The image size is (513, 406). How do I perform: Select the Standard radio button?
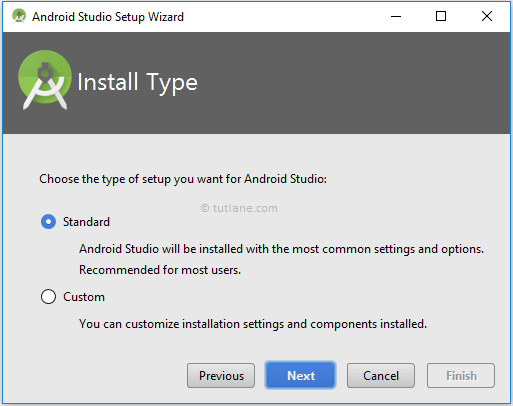coord(48,222)
